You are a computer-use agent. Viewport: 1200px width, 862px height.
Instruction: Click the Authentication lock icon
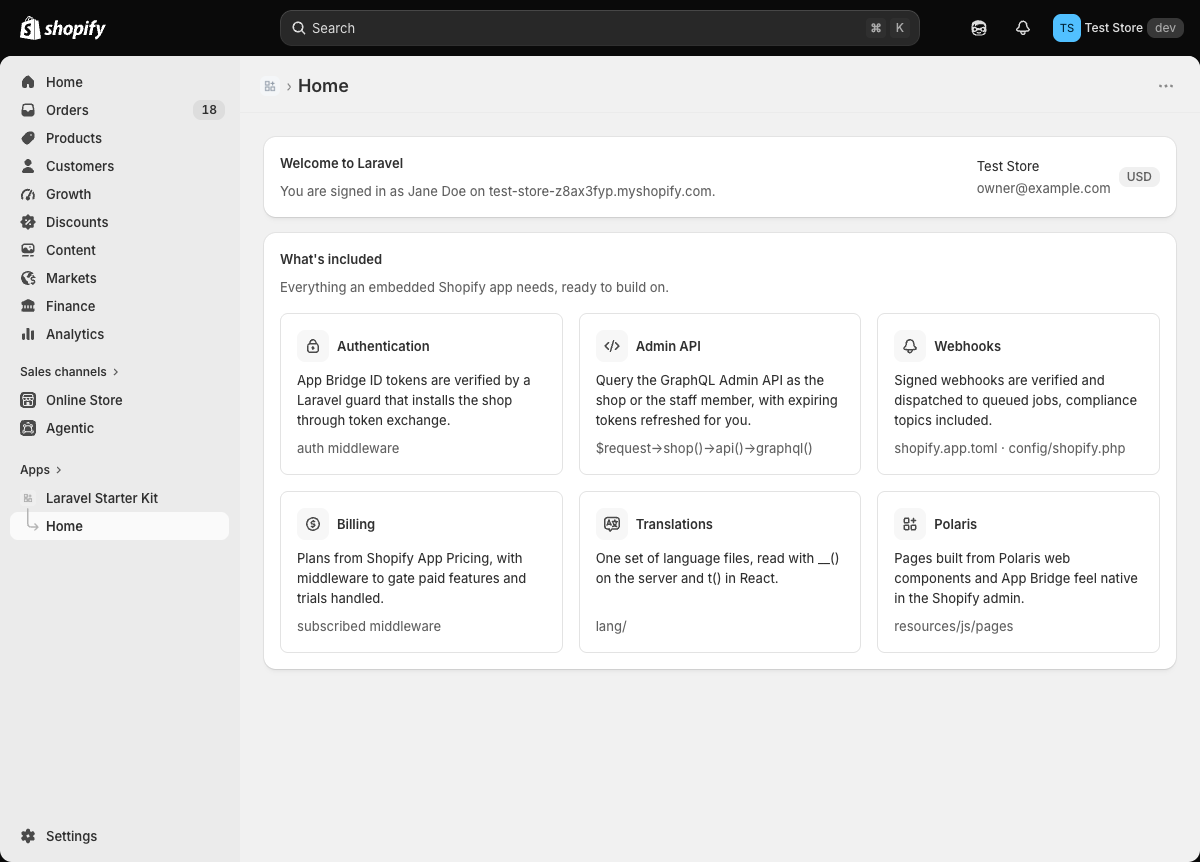[313, 346]
